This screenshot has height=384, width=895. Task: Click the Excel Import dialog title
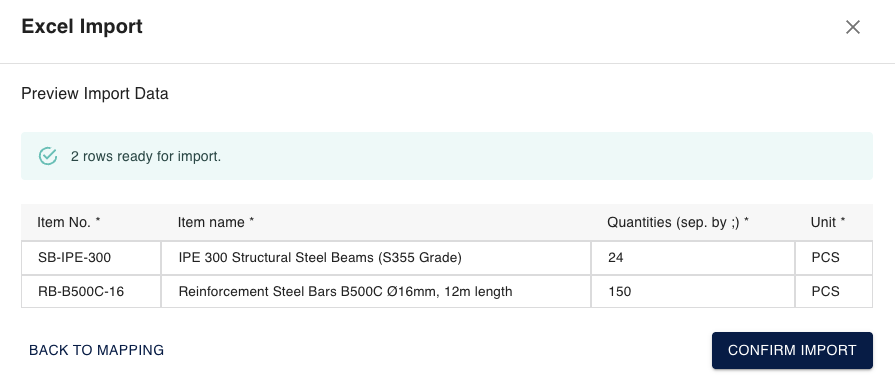tap(82, 27)
